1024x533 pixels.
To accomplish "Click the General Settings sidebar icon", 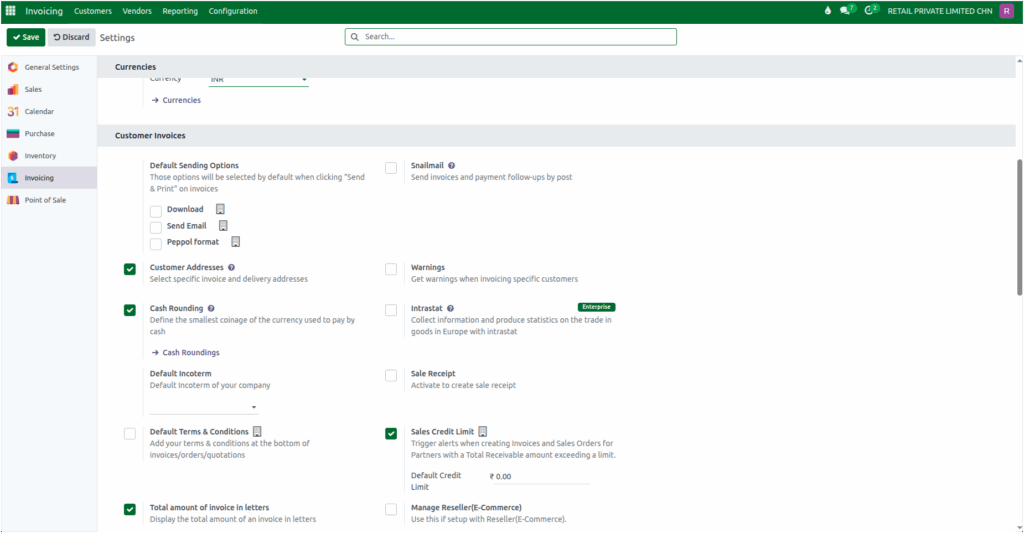I will click(13, 67).
